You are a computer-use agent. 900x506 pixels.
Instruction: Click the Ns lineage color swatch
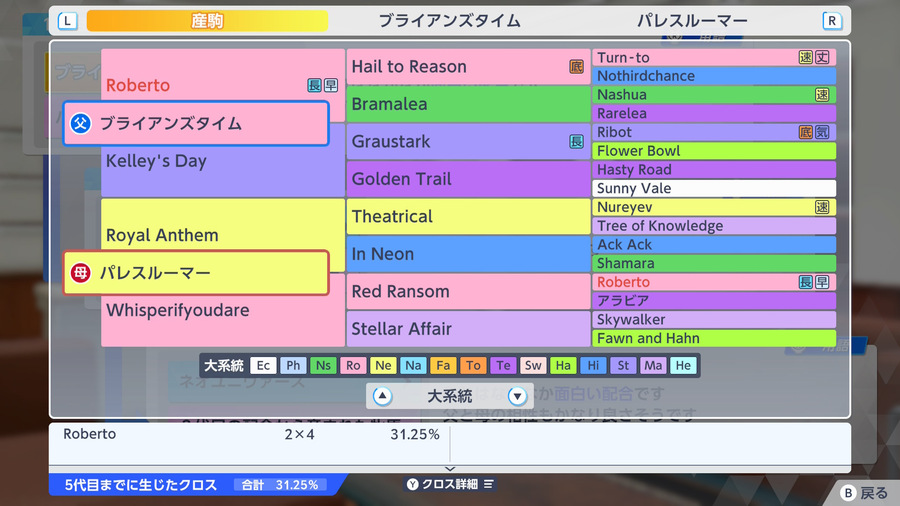[323, 365]
